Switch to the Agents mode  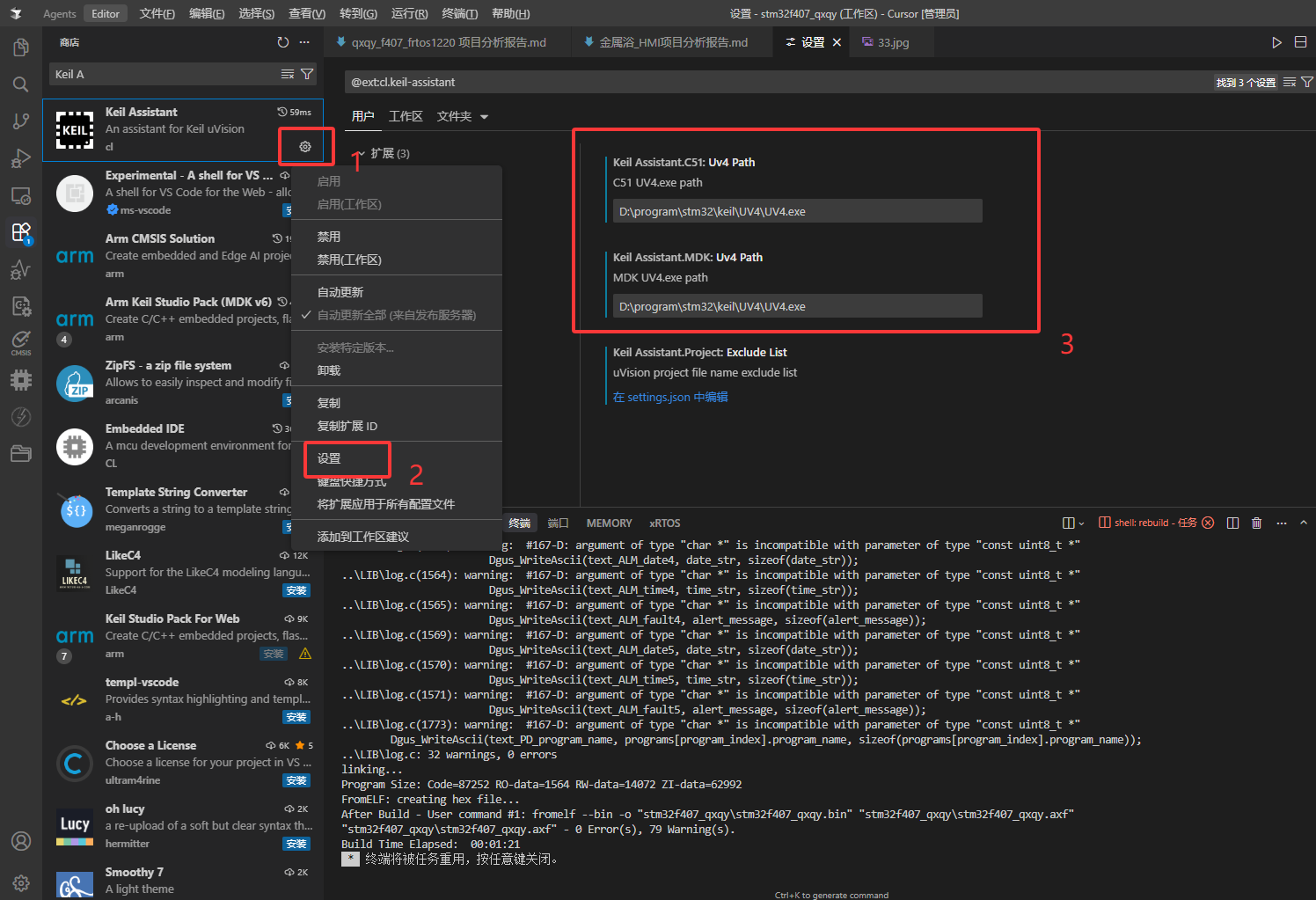point(59,14)
